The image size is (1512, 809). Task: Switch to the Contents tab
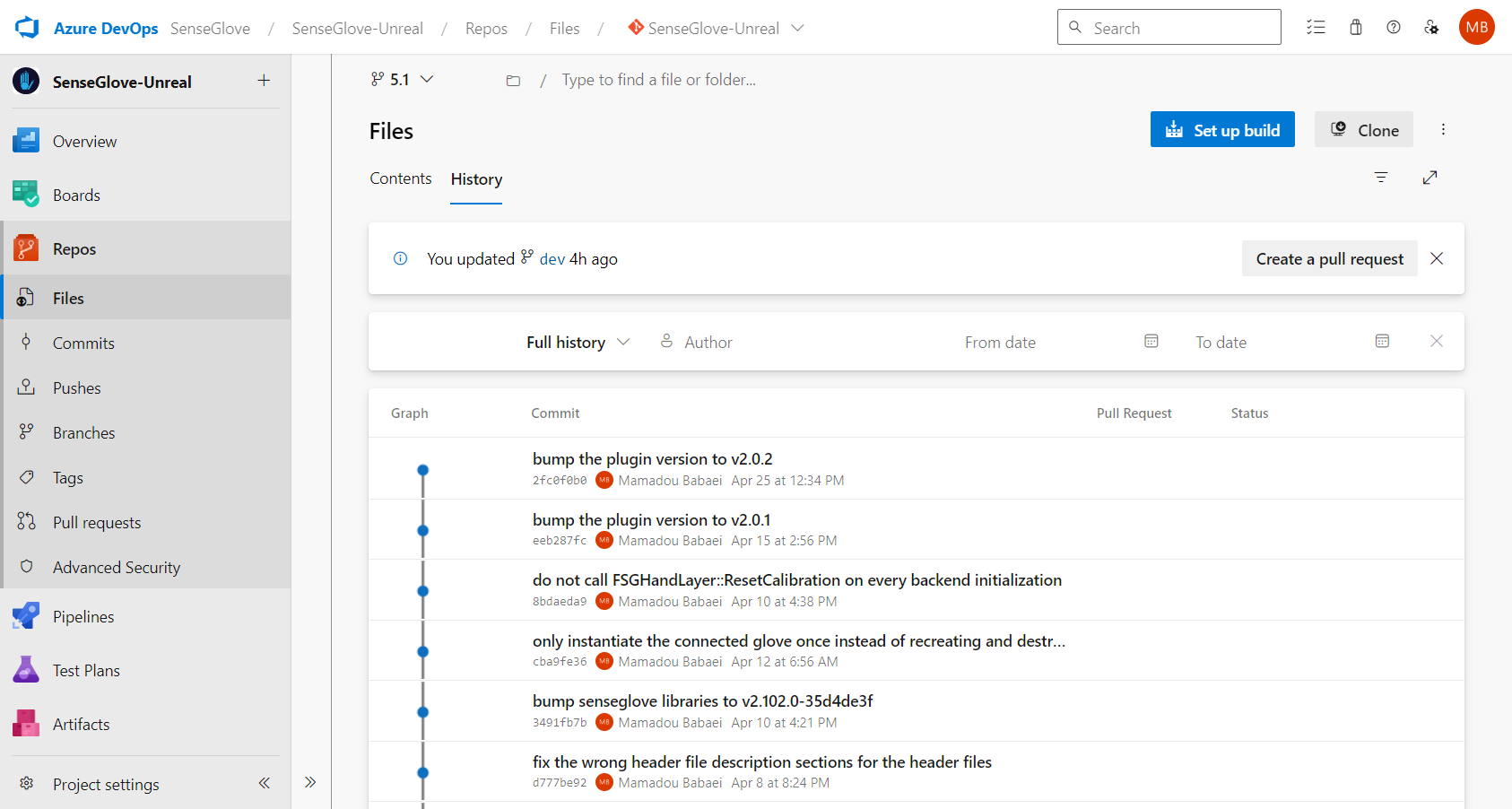pyautogui.click(x=400, y=178)
